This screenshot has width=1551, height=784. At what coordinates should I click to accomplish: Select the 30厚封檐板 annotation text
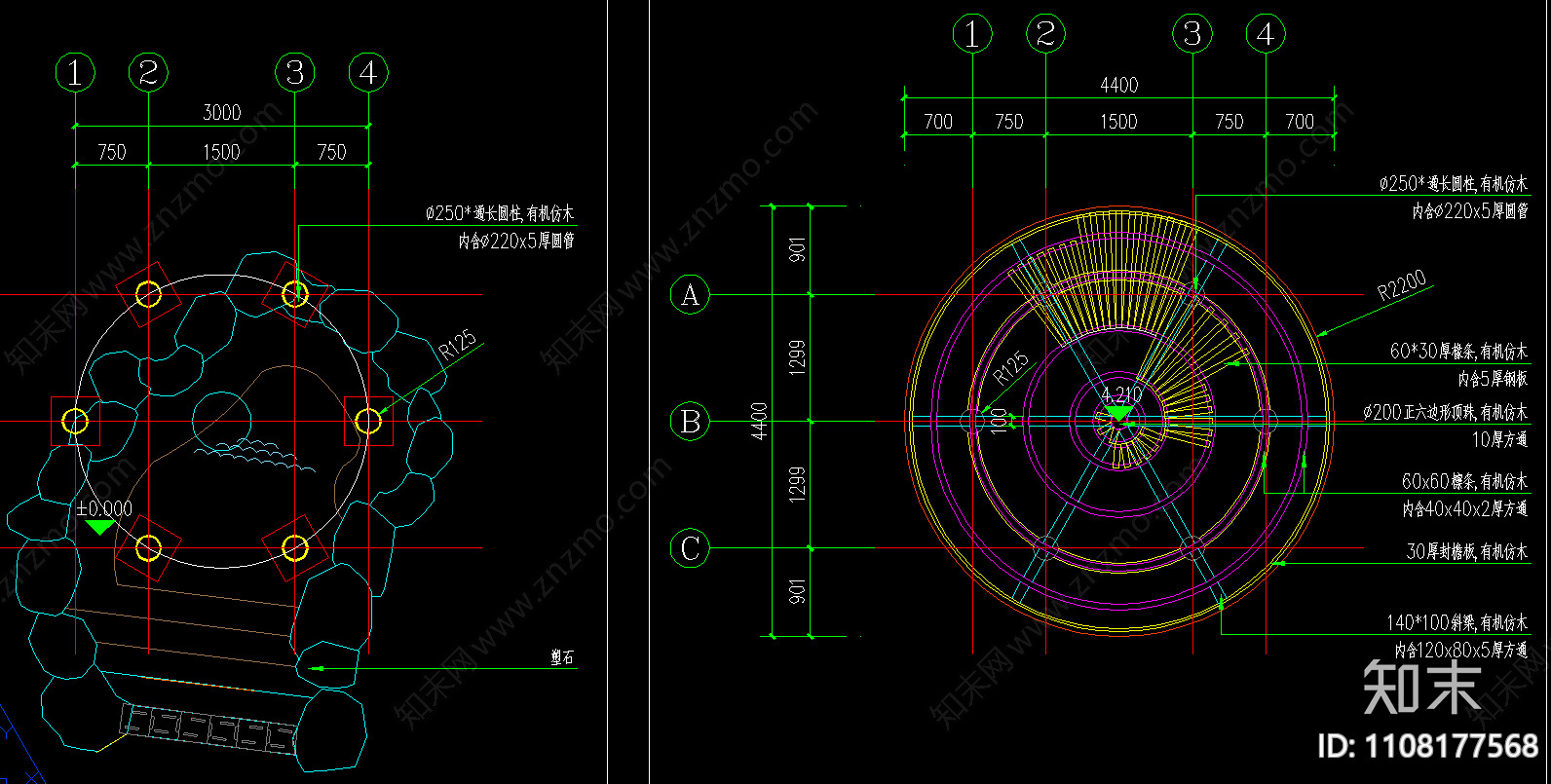click(x=1466, y=551)
